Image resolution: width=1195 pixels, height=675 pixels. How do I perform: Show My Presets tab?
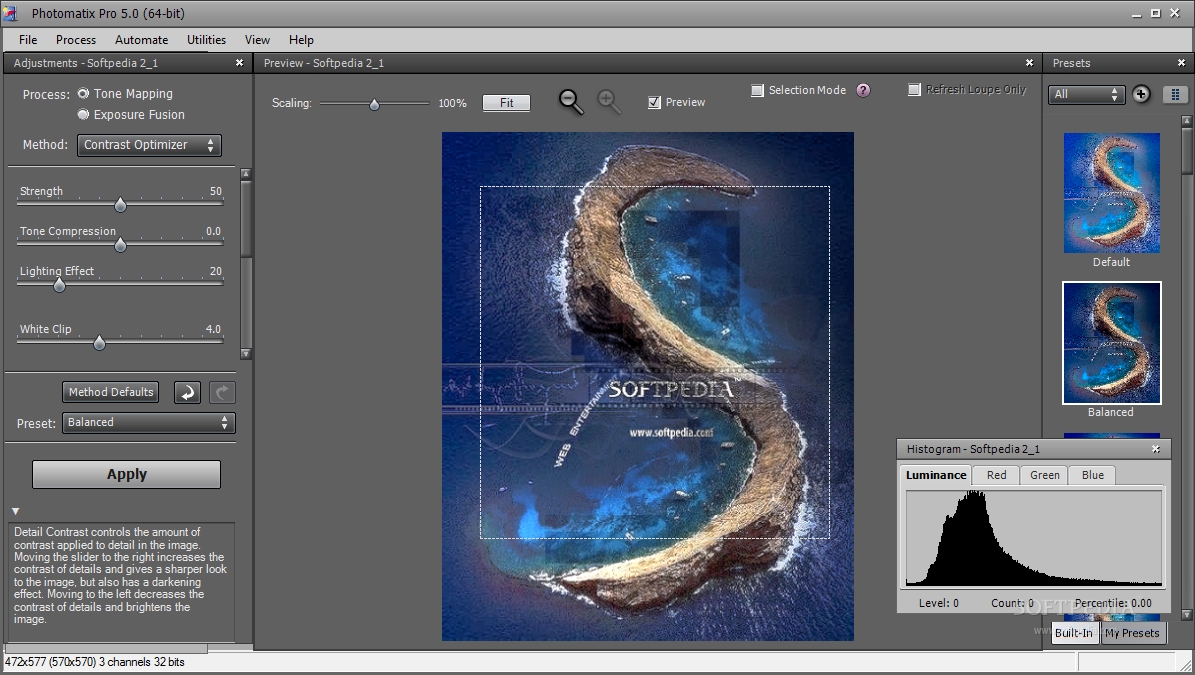click(x=1132, y=633)
